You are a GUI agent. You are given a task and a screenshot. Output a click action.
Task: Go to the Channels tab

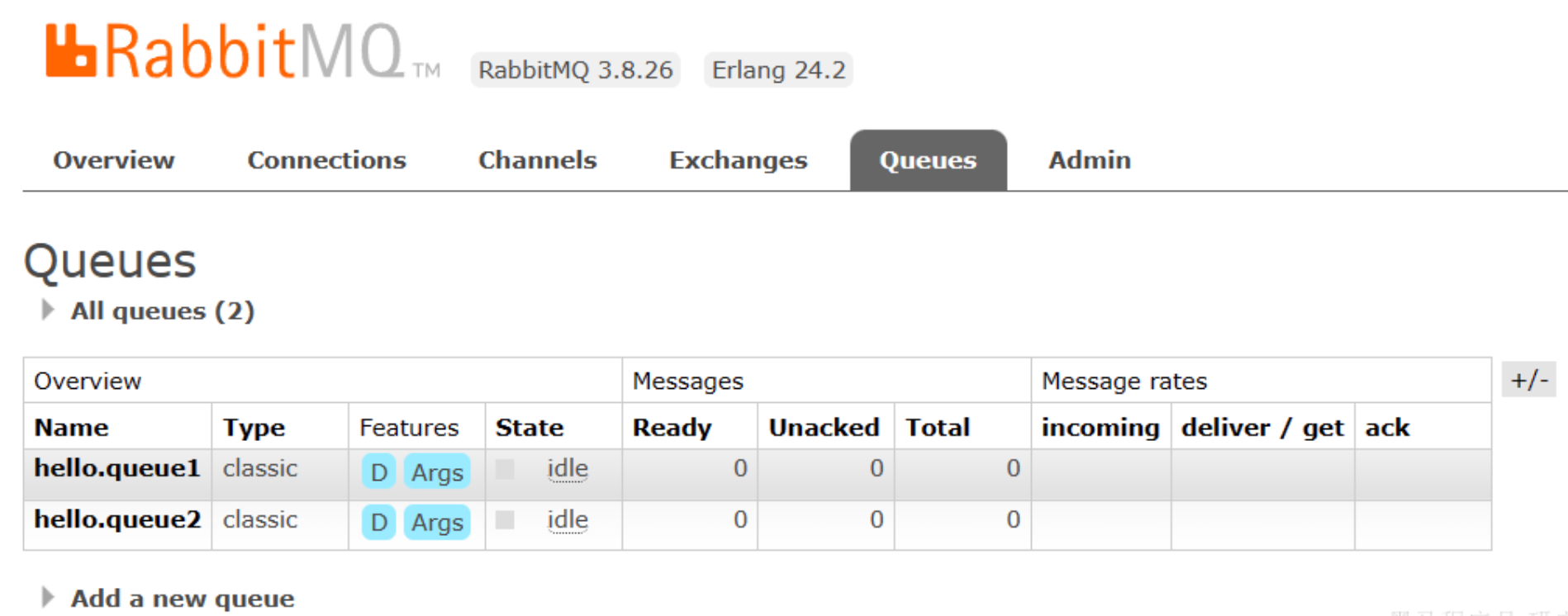(538, 159)
